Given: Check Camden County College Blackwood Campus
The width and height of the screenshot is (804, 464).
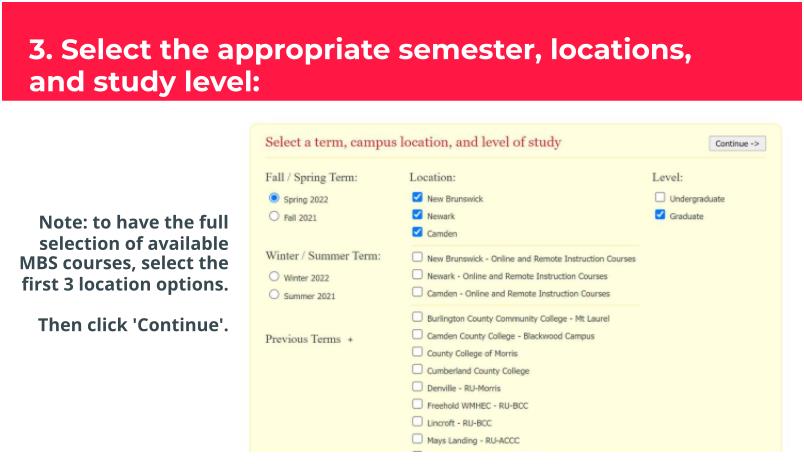Looking at the screenshot, I should pos(417,335).
